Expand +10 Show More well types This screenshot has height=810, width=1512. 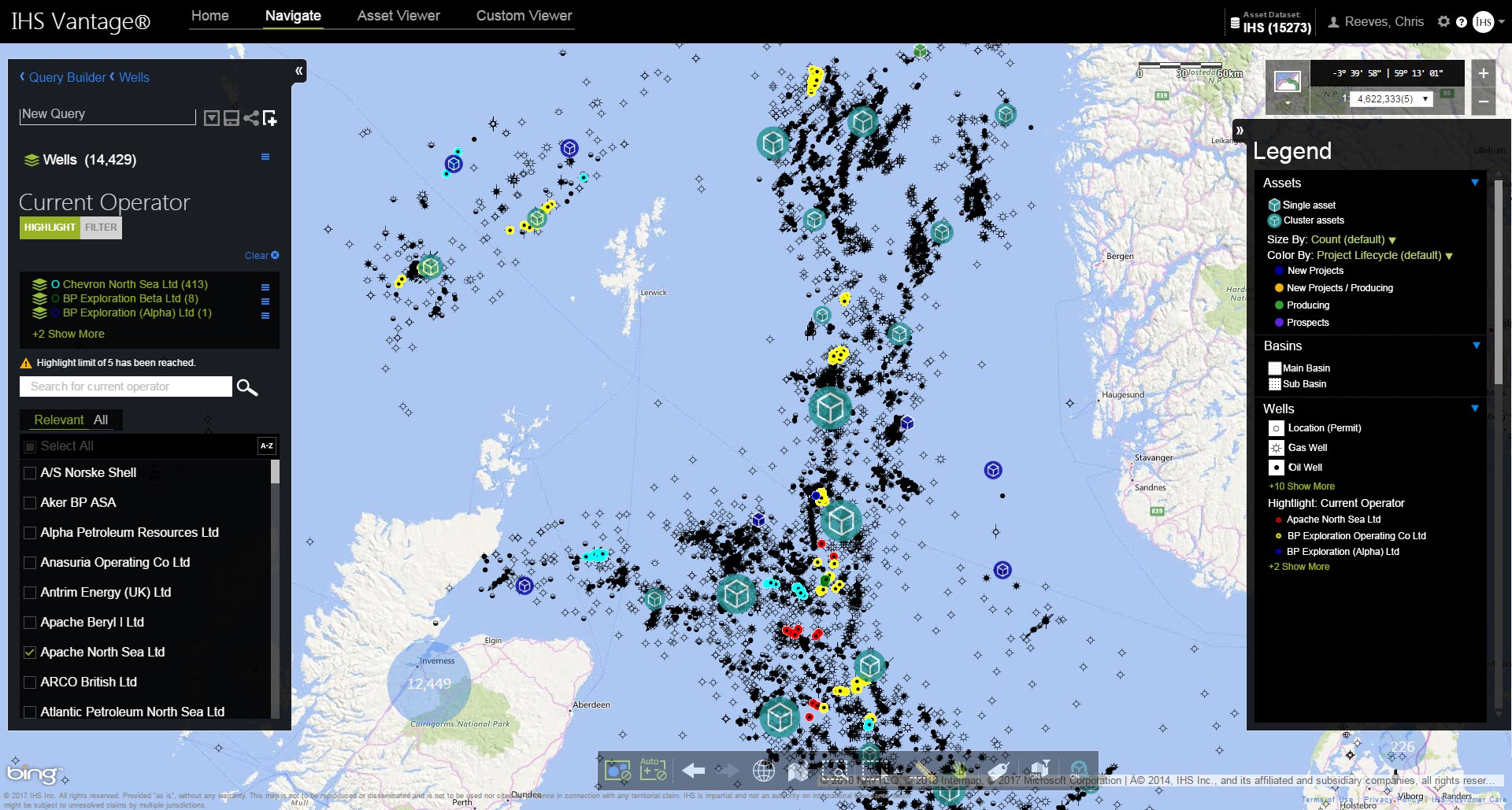coord(1301,486)
